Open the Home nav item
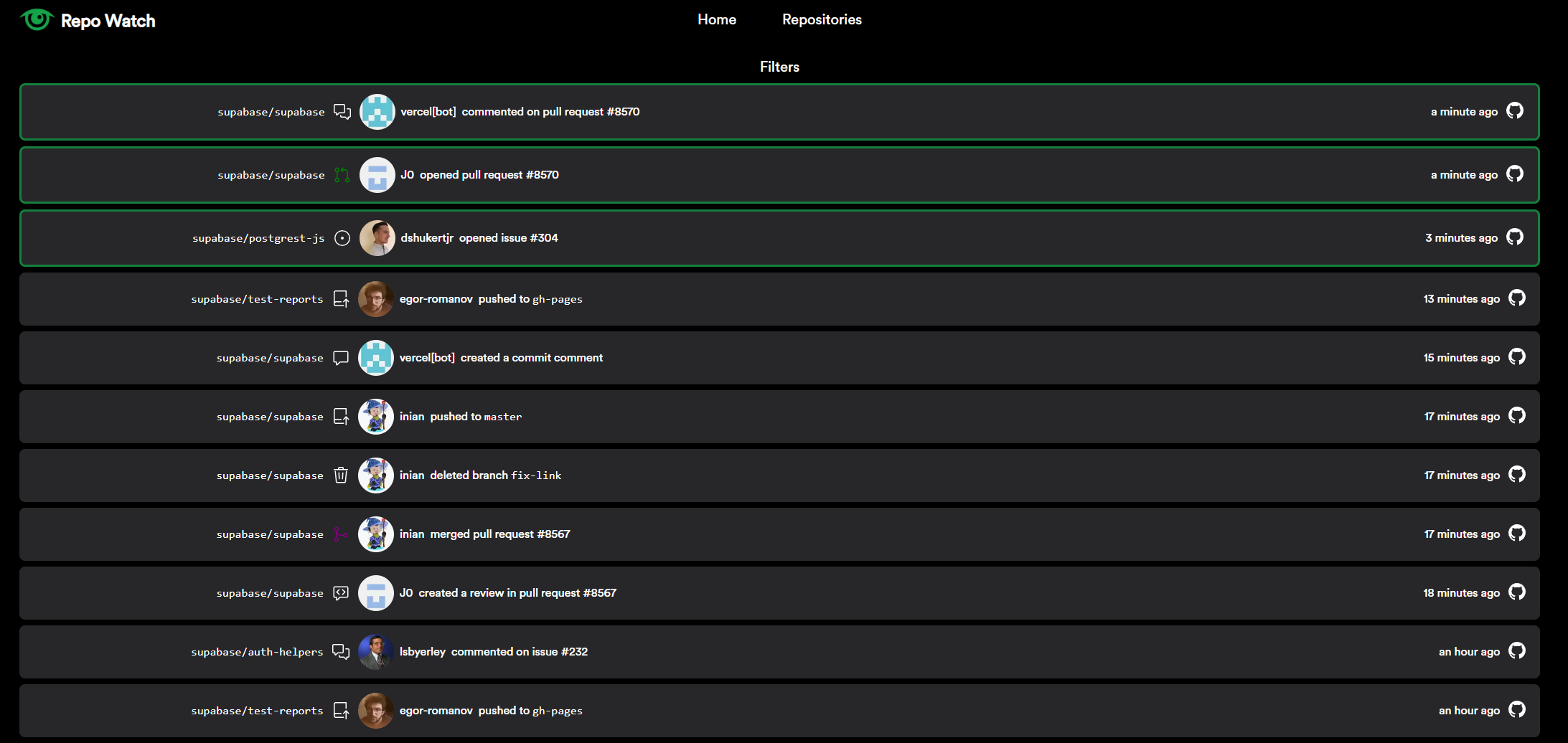Viewport: 1568px width, 743px height. (x=717, y=19)
